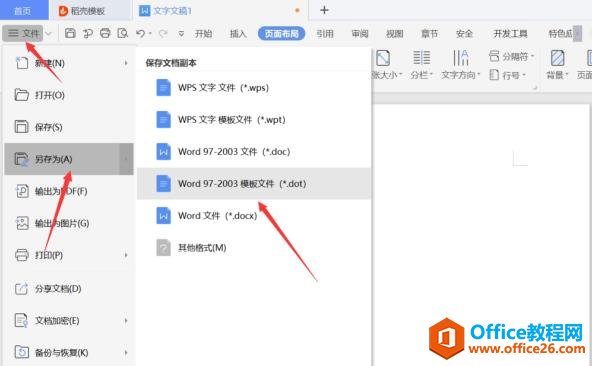The height and width of the screenshot is (366, 592).
Task: Click the undo icon
Action: [140, 34]
